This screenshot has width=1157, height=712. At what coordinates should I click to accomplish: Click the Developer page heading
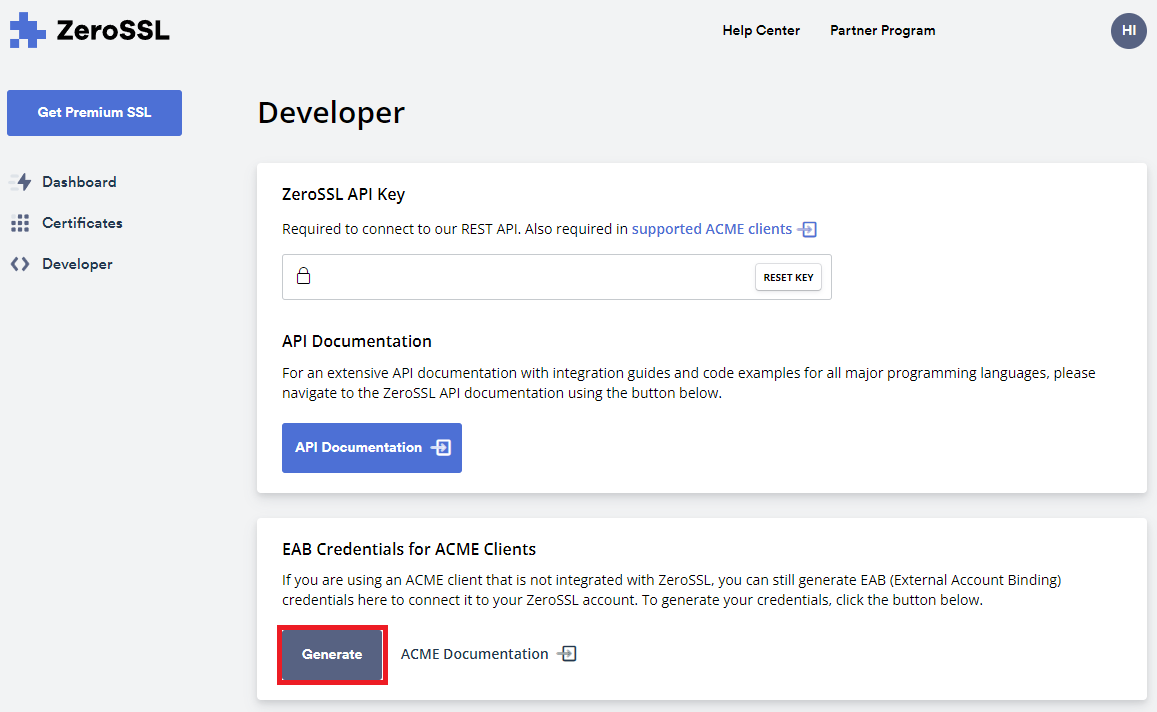pos(331,113)
